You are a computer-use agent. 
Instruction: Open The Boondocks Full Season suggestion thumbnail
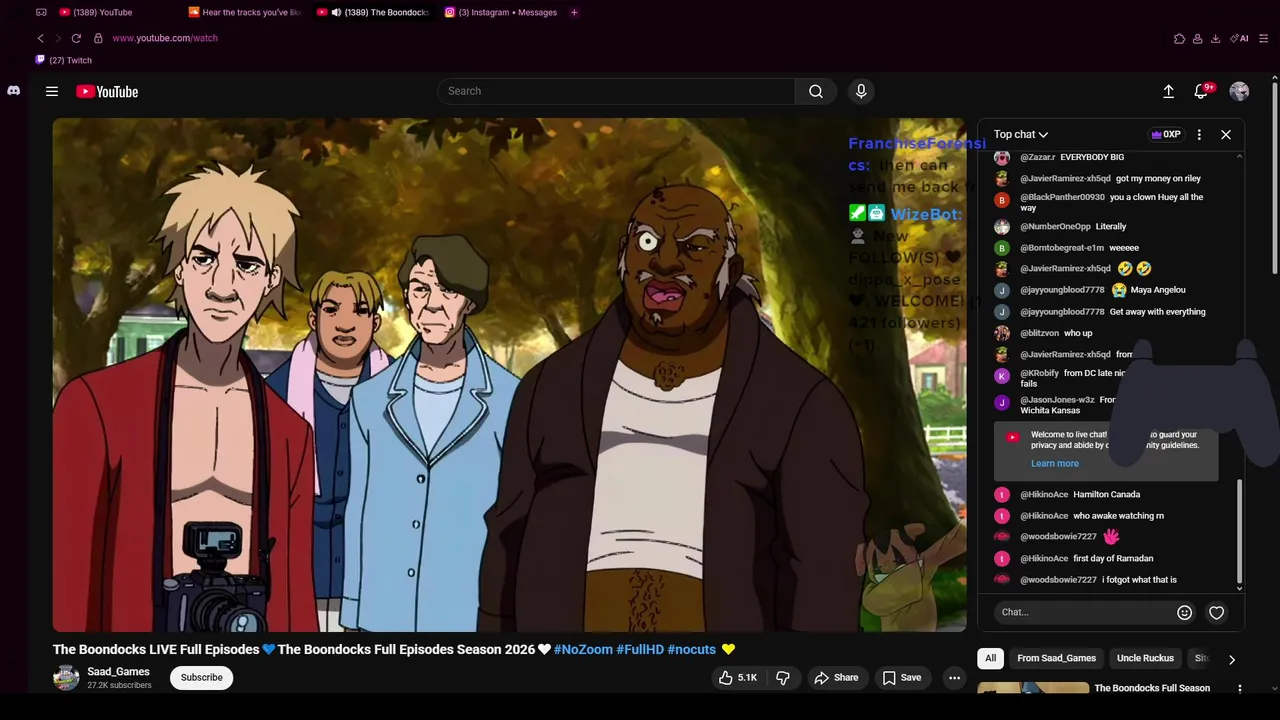click(1033, 689)
